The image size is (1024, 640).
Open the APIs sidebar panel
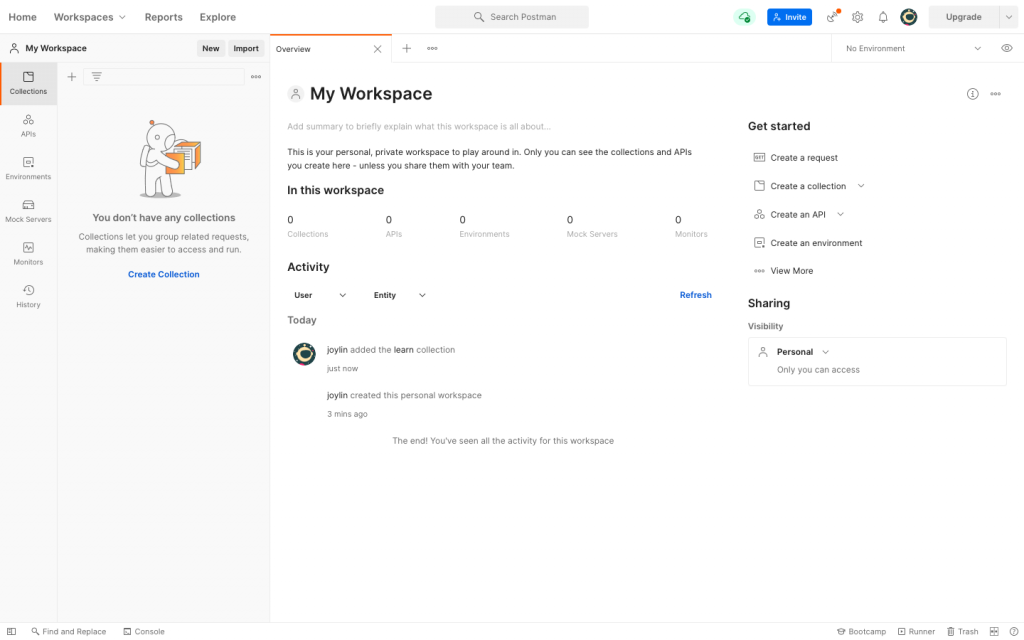coord(28,126)
